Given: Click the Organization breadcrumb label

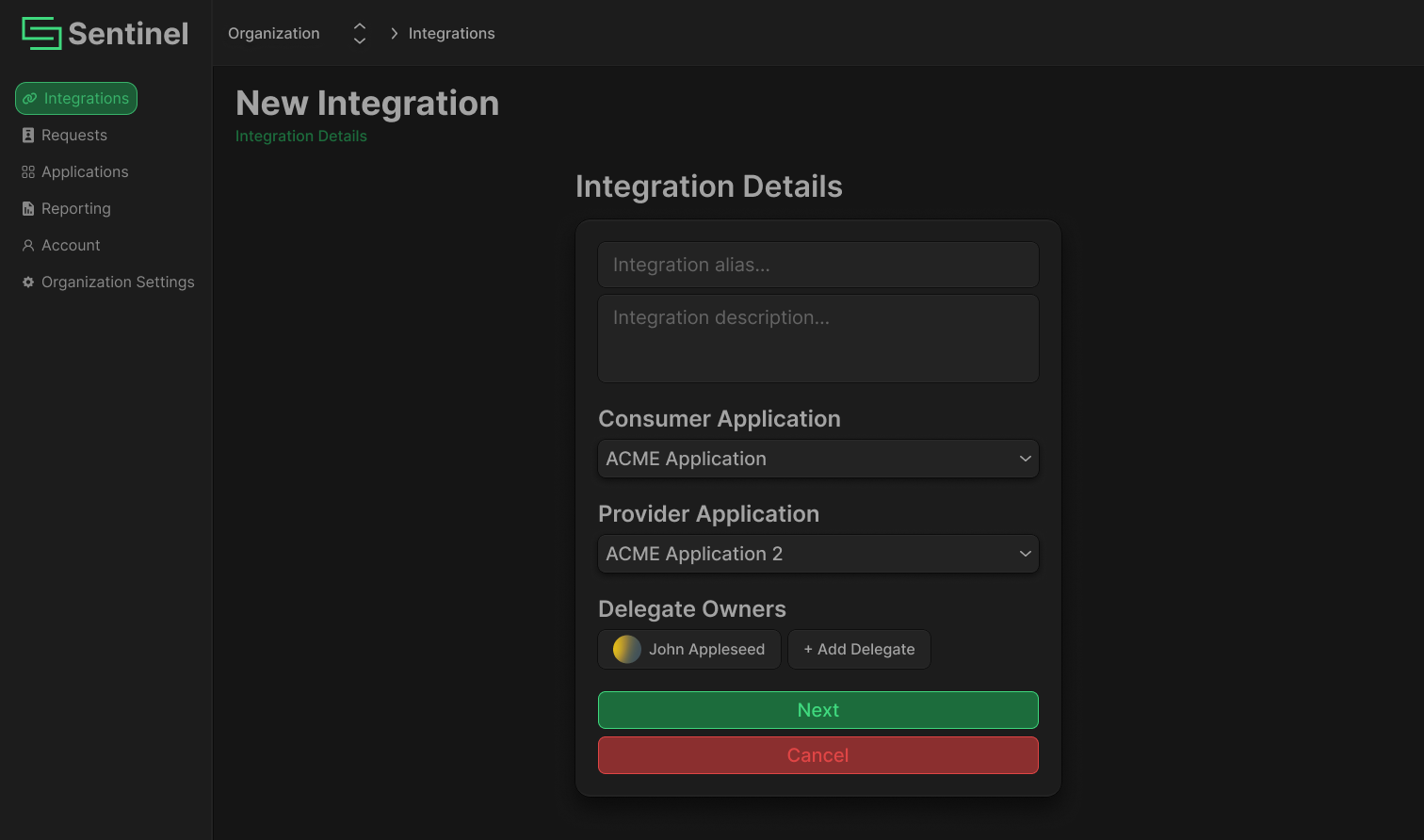Looking at the screenshot, I should (x=274, y=33).
